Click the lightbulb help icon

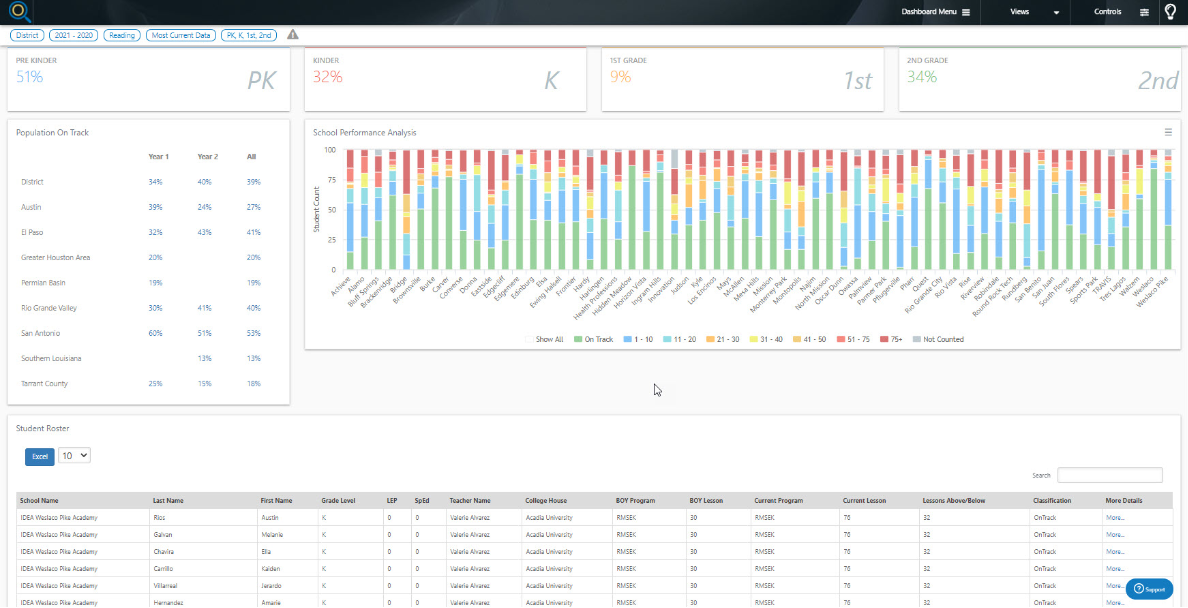[x=1171, y=12]
